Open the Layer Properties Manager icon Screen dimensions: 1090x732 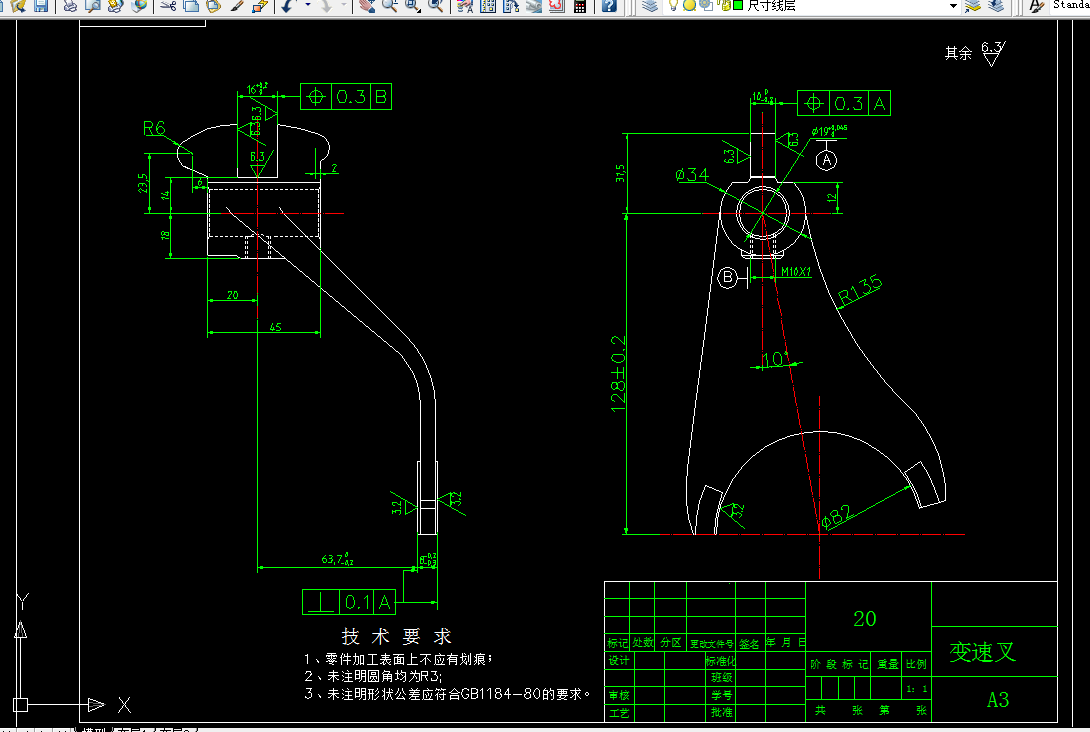pos(650,8)
